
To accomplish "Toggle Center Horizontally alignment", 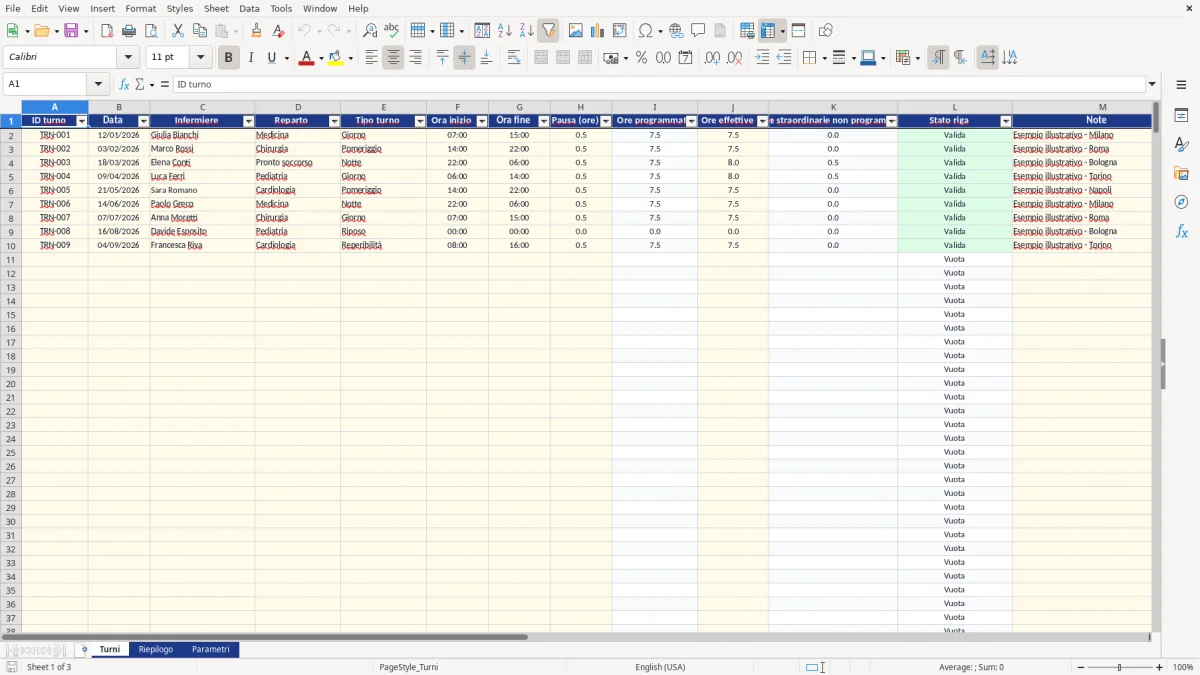I will pos(393,58).
